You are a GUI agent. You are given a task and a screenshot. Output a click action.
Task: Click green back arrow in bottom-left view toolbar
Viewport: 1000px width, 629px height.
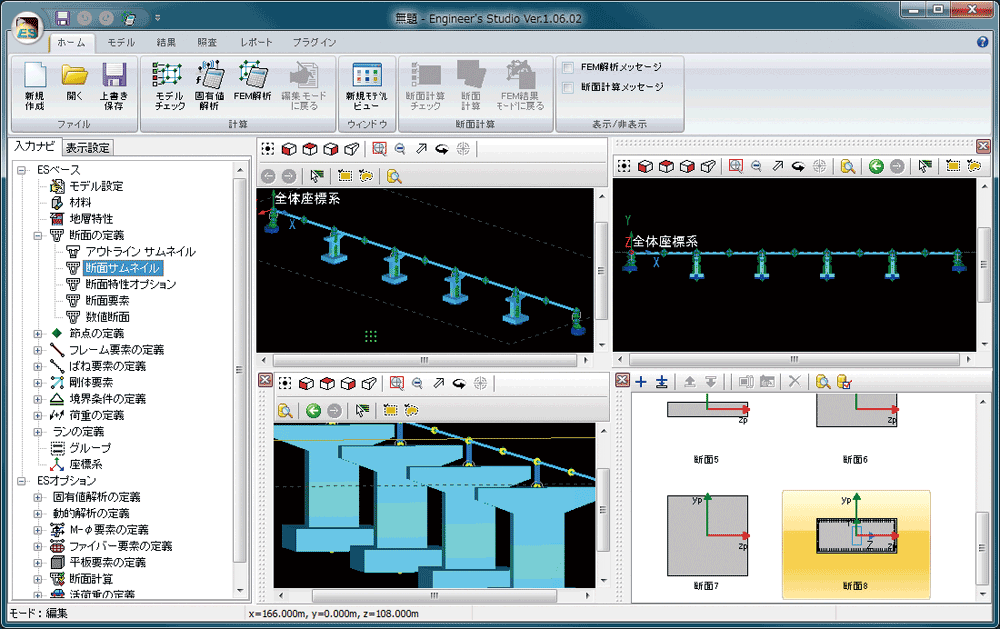(313, 410)
